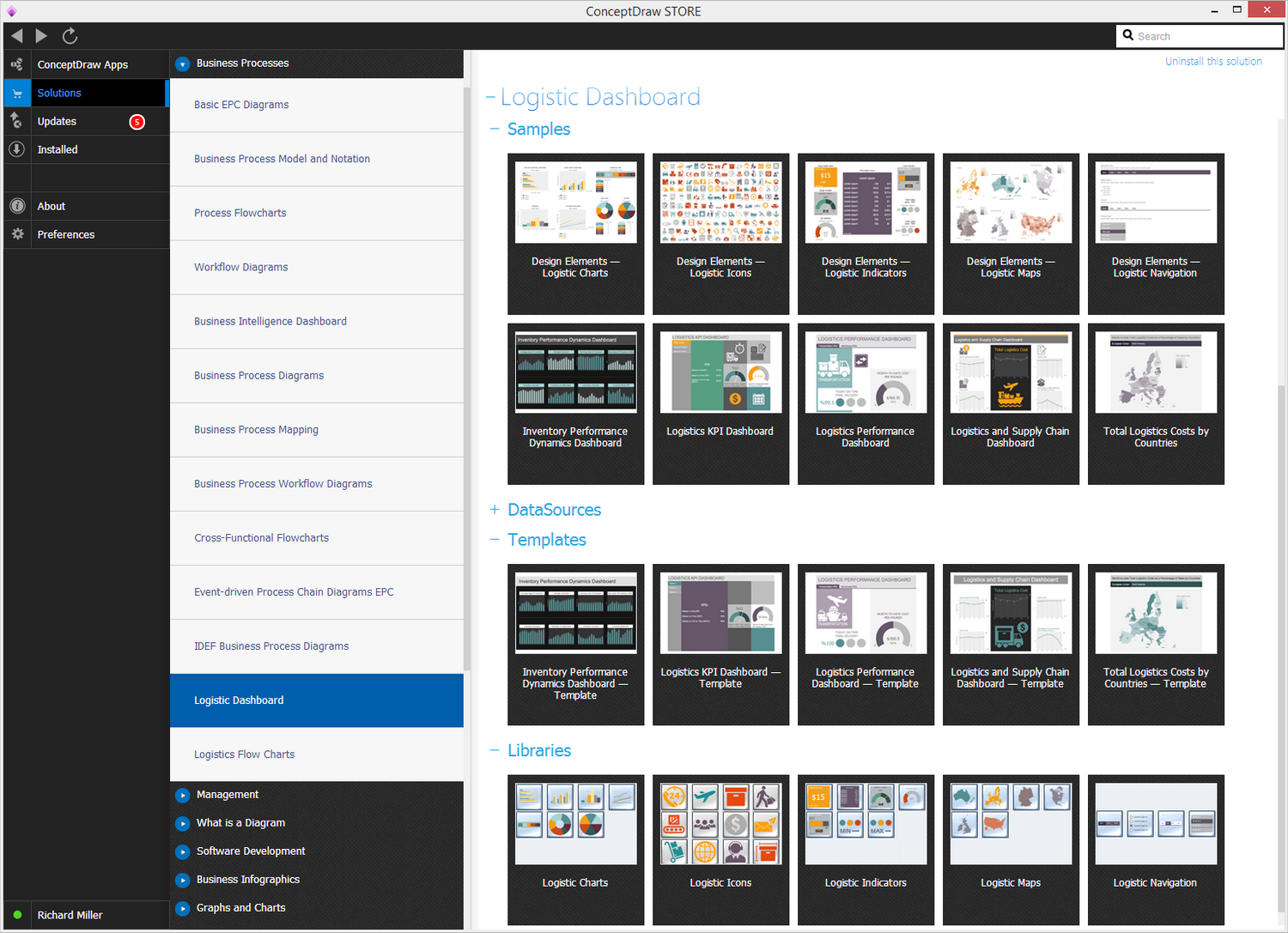
Task: Click the refresh icon in toolbar
Action: click(70, 36)
